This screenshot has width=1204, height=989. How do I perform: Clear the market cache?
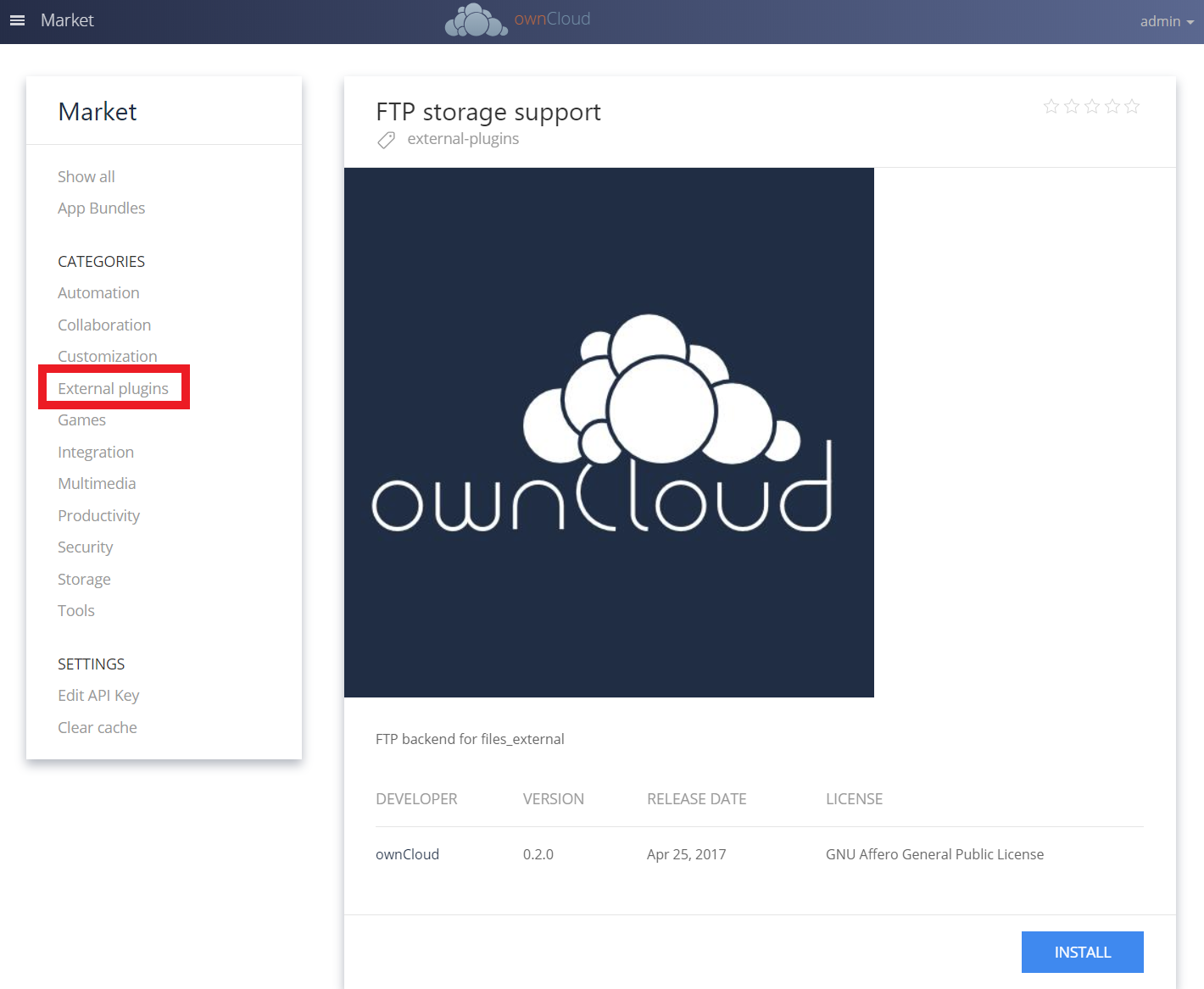97,727
